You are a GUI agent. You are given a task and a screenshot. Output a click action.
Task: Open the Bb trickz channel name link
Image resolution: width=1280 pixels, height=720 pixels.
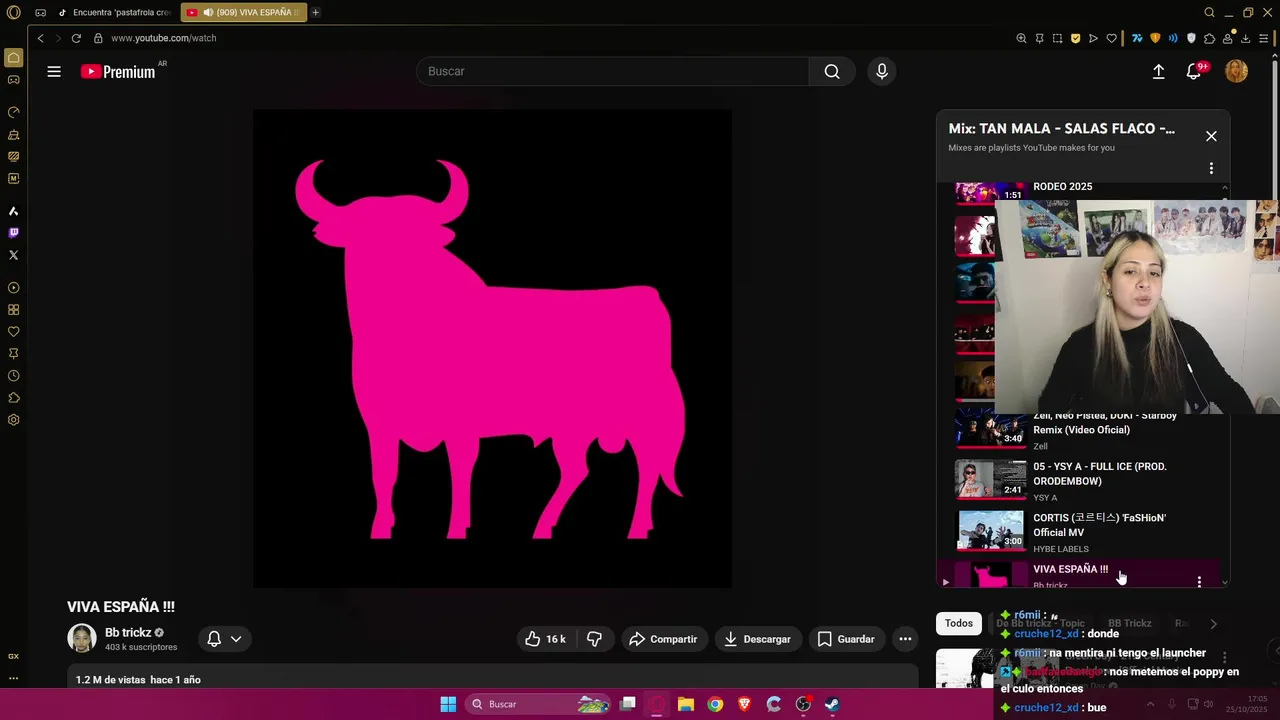[128, 632]
